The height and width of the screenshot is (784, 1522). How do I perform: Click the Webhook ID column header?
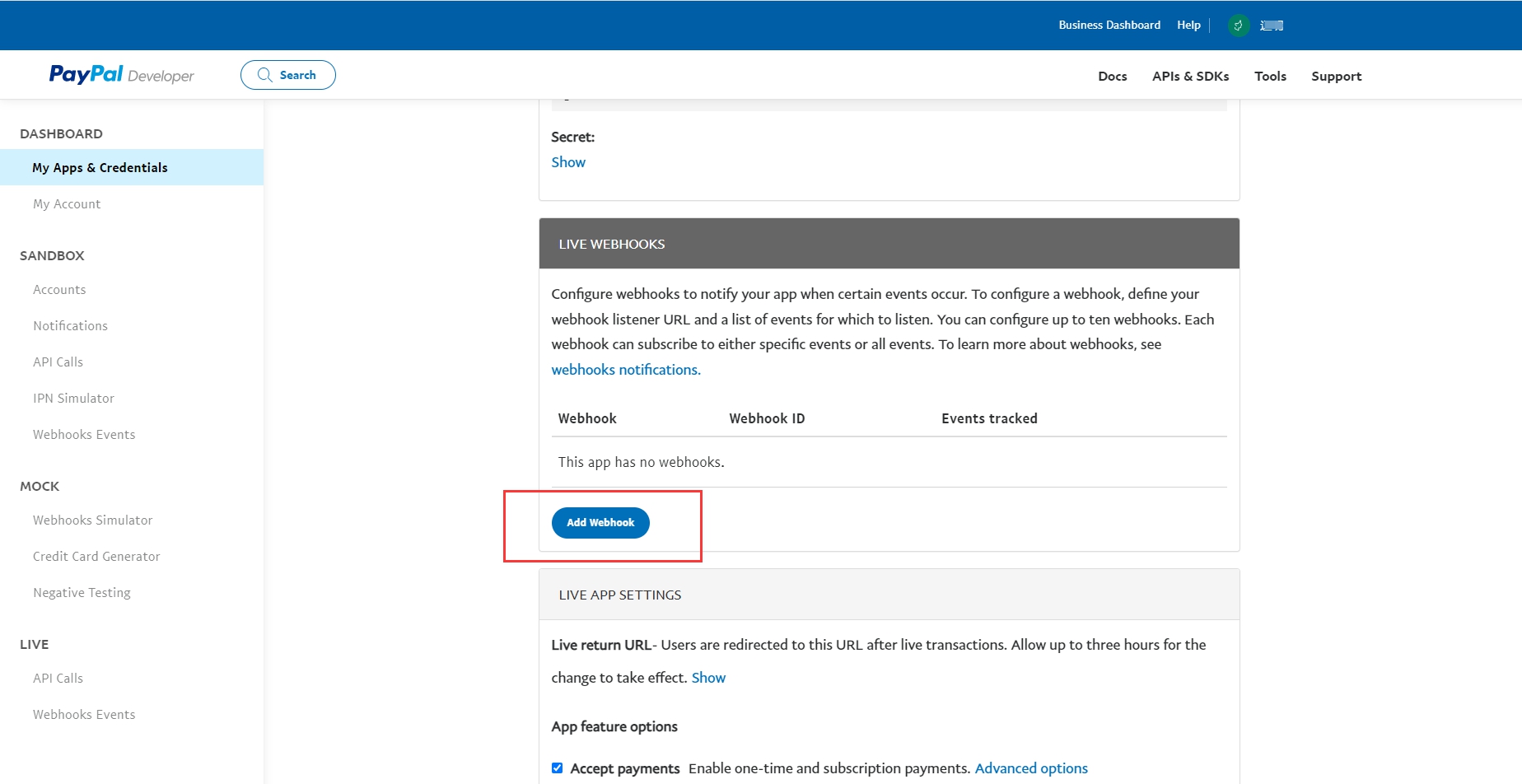click(x=767, y=418)
